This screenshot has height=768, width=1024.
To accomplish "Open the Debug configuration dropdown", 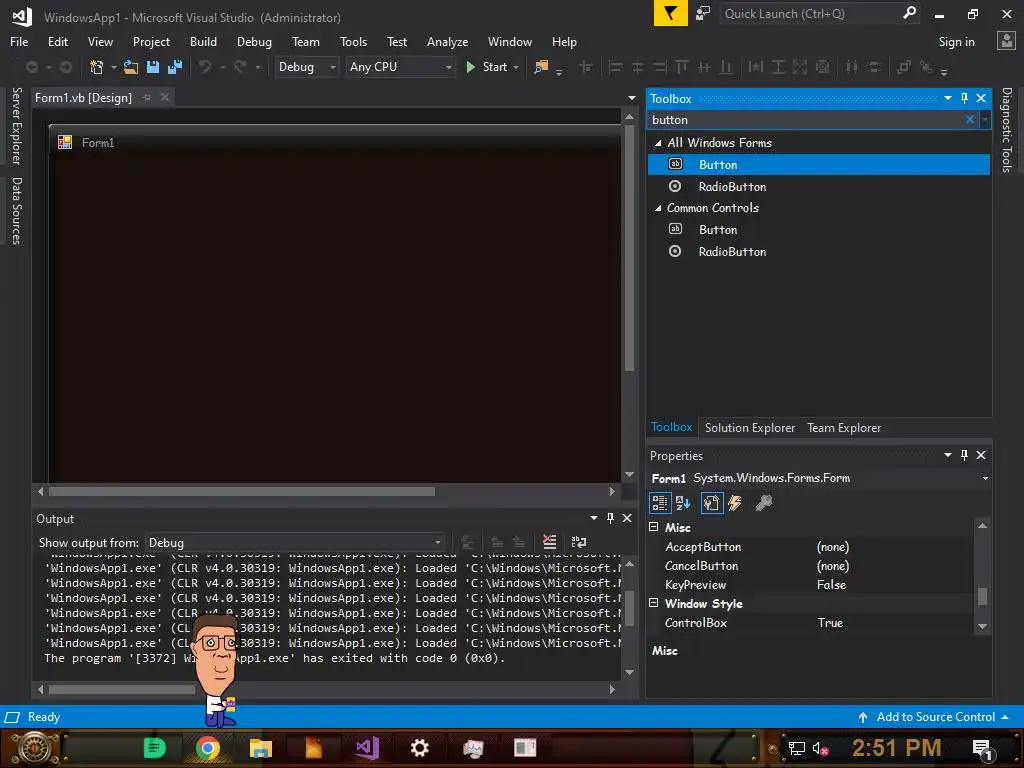I will click(307, 67).
